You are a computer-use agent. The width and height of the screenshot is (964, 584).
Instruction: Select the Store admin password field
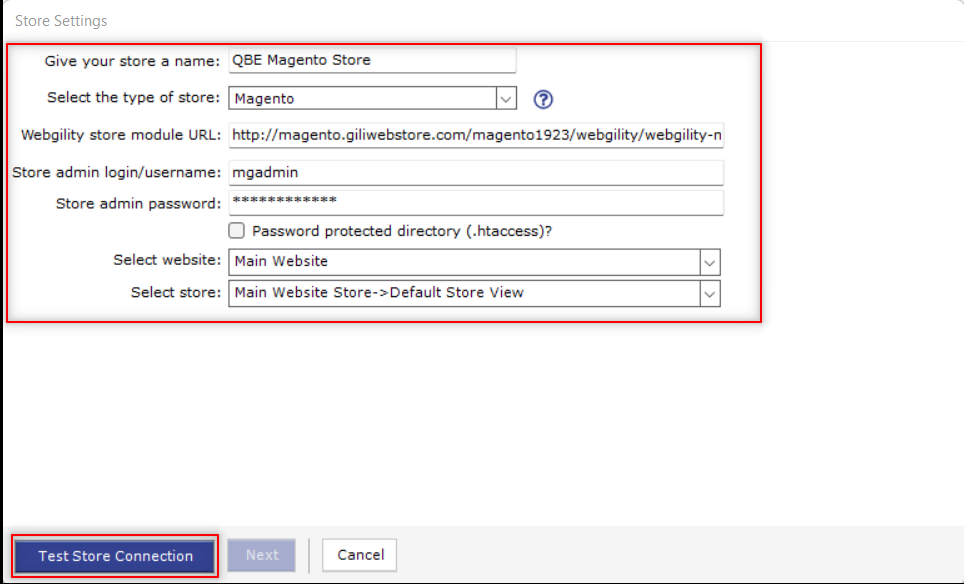[x=476, y=203]
